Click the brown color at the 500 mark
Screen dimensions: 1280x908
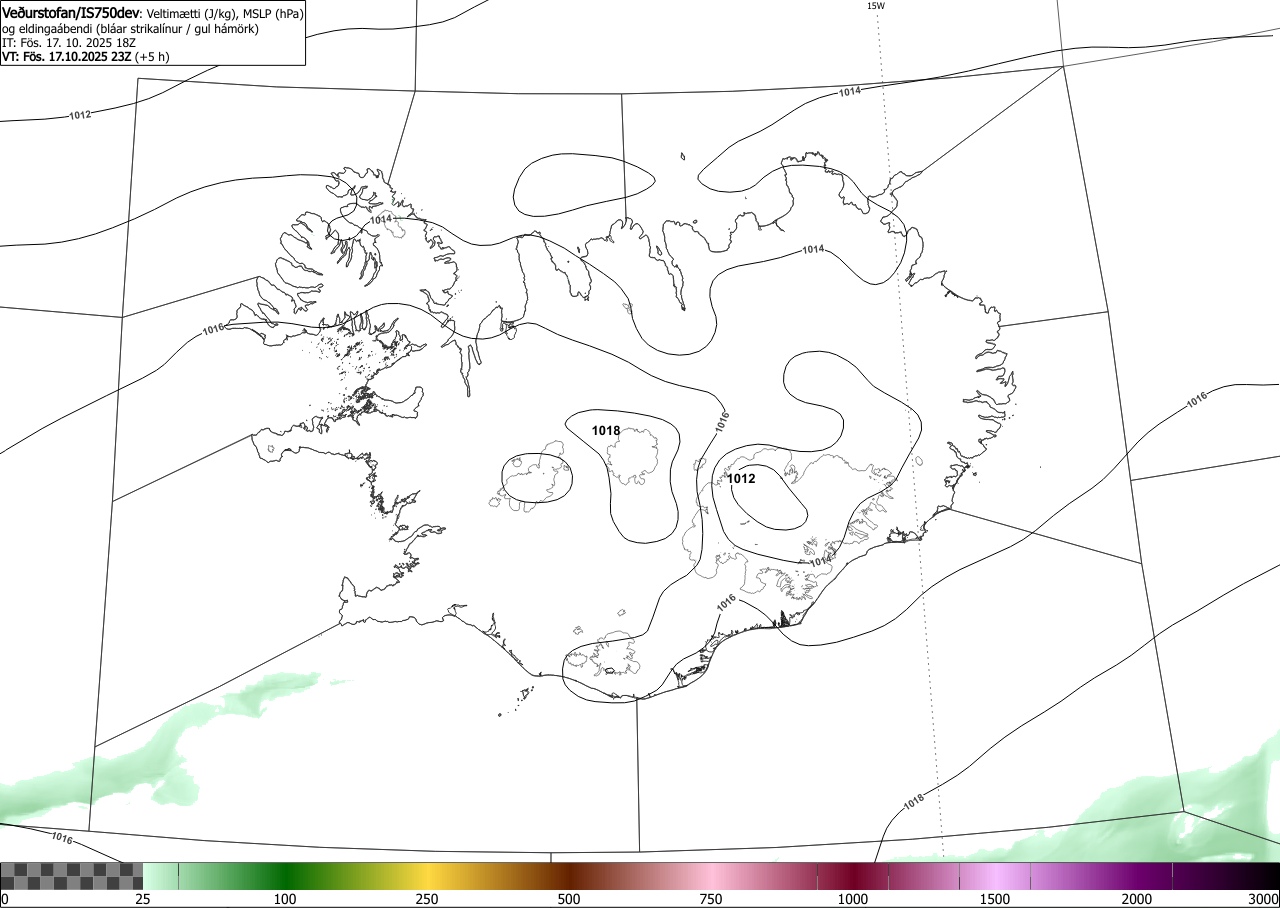click(x=569, y=876)
